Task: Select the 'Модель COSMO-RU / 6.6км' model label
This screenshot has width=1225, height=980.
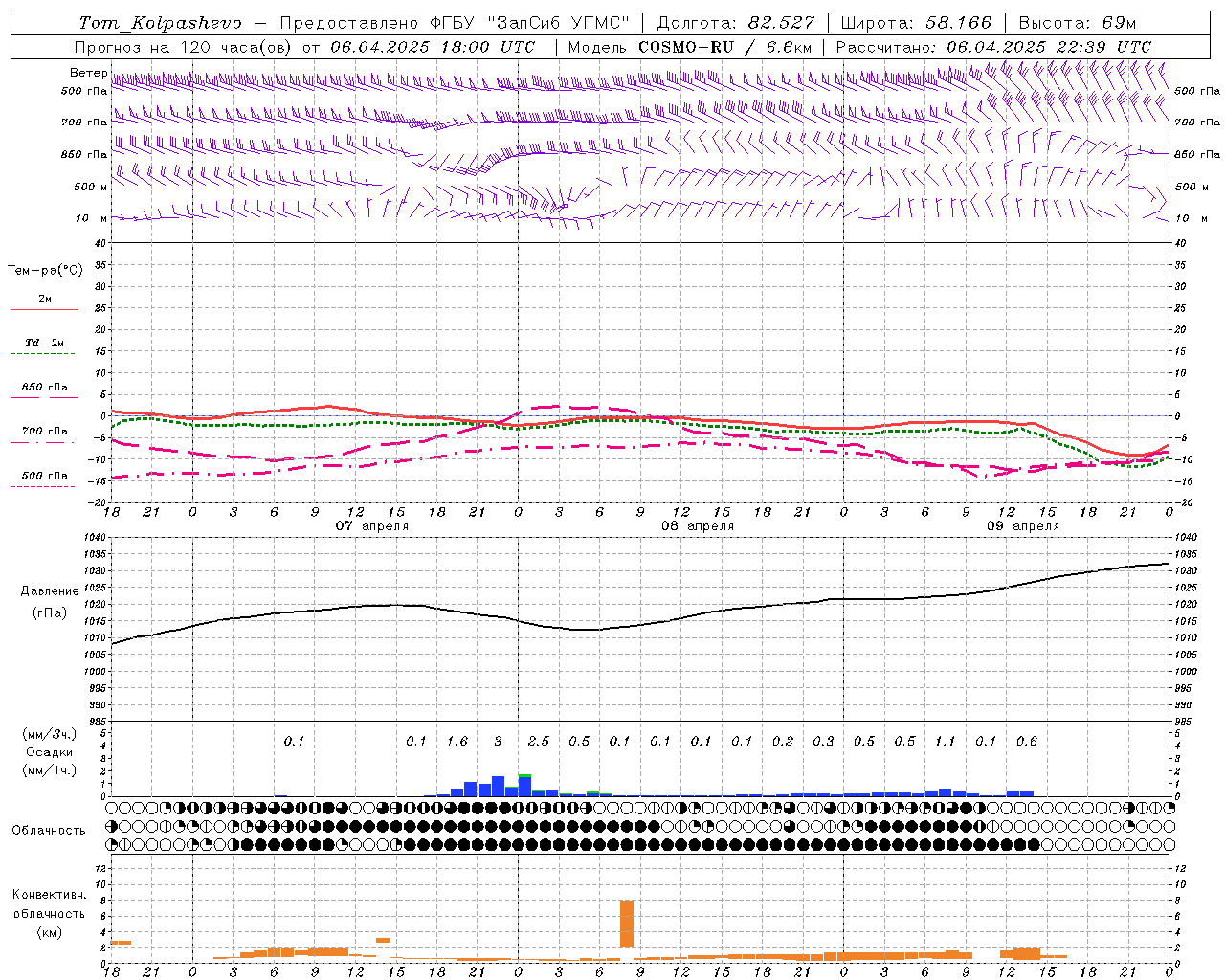Action: (690, 47)
